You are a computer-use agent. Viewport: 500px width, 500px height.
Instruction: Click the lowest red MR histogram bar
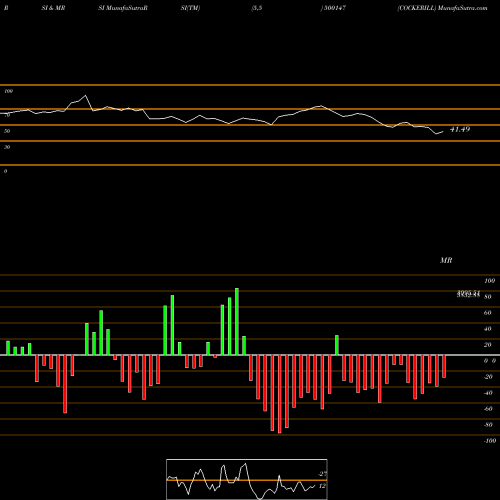(280, 394)
